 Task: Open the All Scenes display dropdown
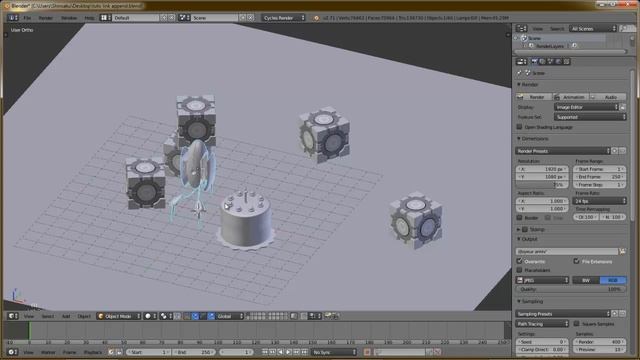pyautogui.click(x=593, y=29)
